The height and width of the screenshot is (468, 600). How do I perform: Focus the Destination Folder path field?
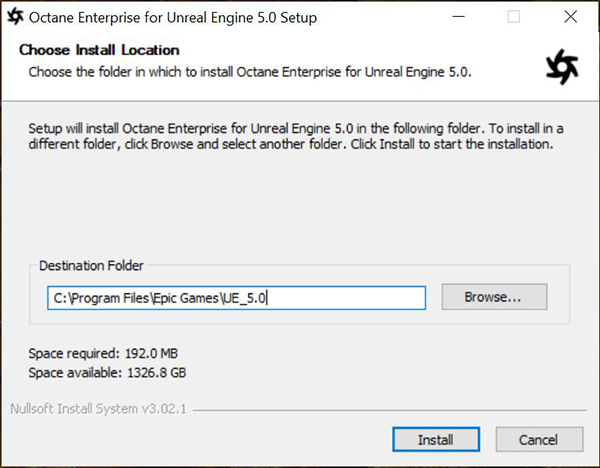236,298
